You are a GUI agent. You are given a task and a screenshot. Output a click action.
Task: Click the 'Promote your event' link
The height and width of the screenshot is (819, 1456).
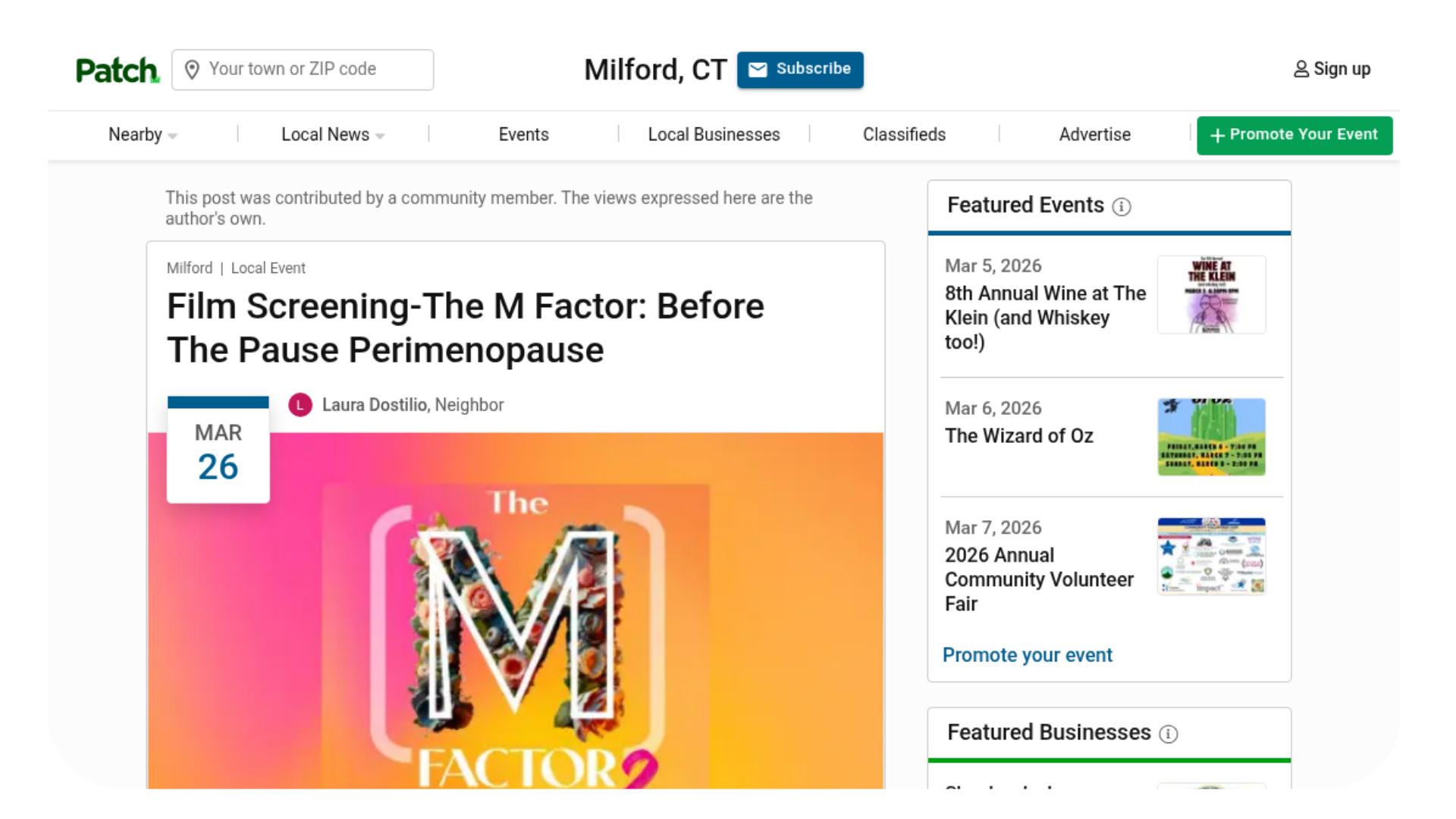point(1027,655)
